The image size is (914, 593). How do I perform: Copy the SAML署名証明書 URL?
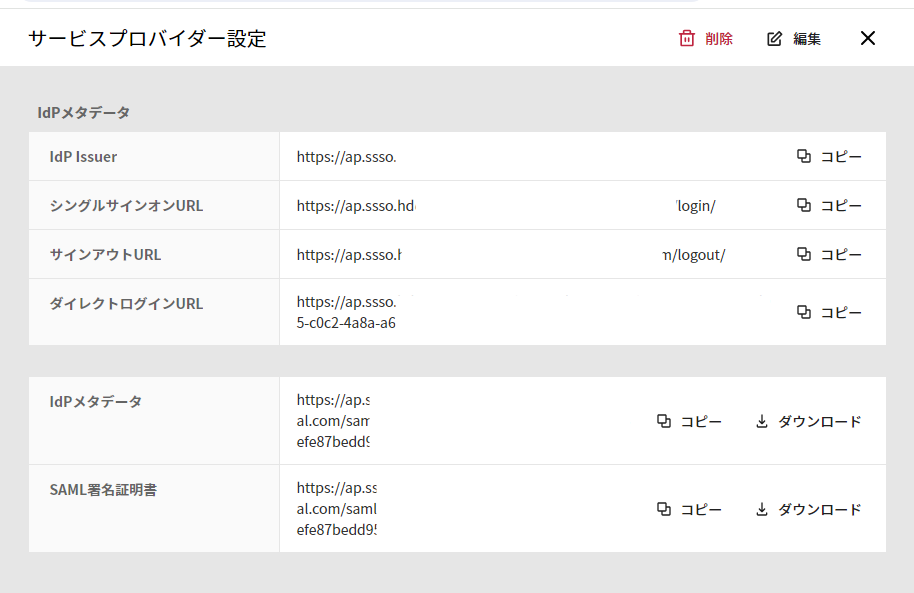point(689,509)
